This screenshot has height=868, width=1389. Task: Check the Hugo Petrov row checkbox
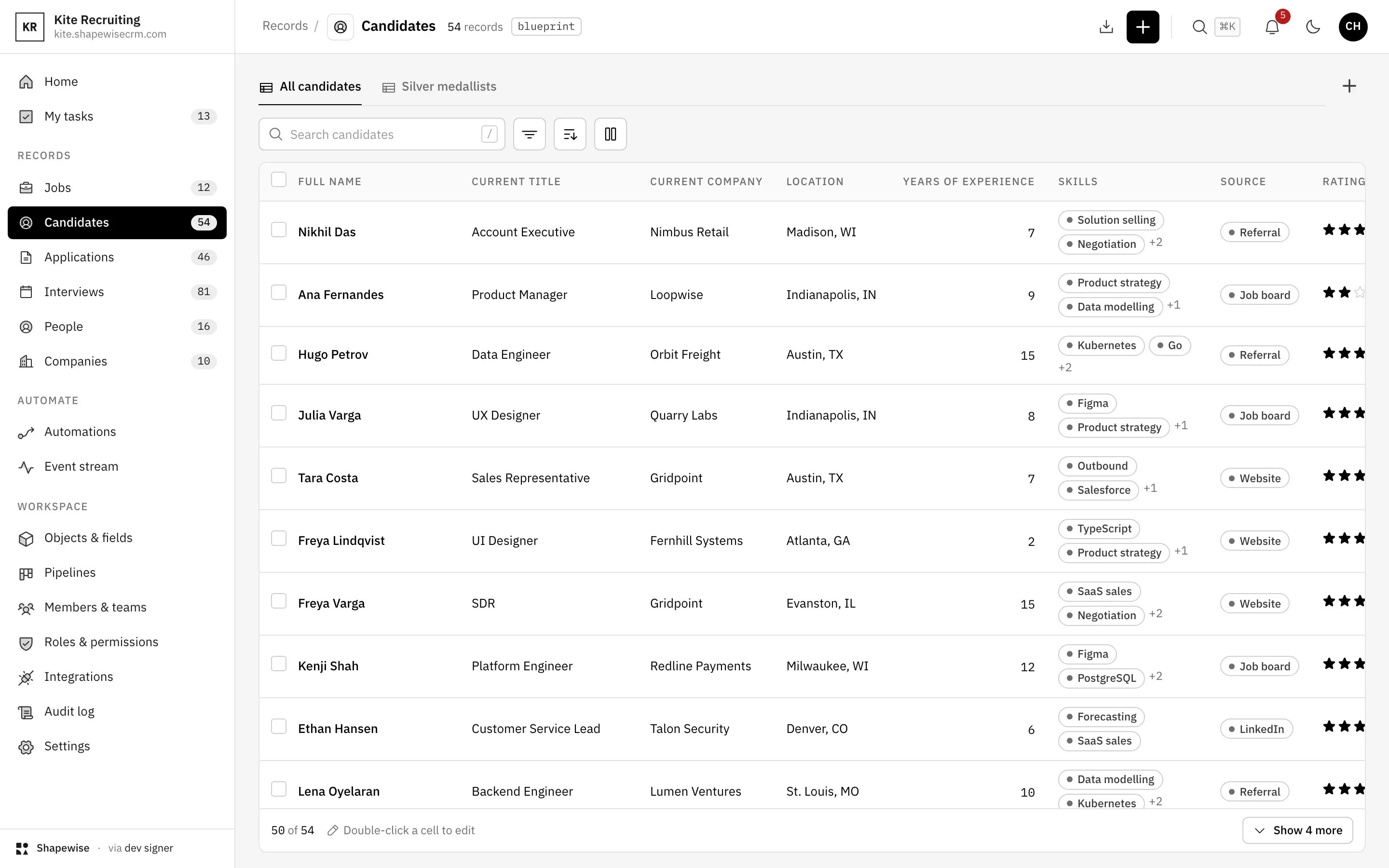[x=279, y=353]
